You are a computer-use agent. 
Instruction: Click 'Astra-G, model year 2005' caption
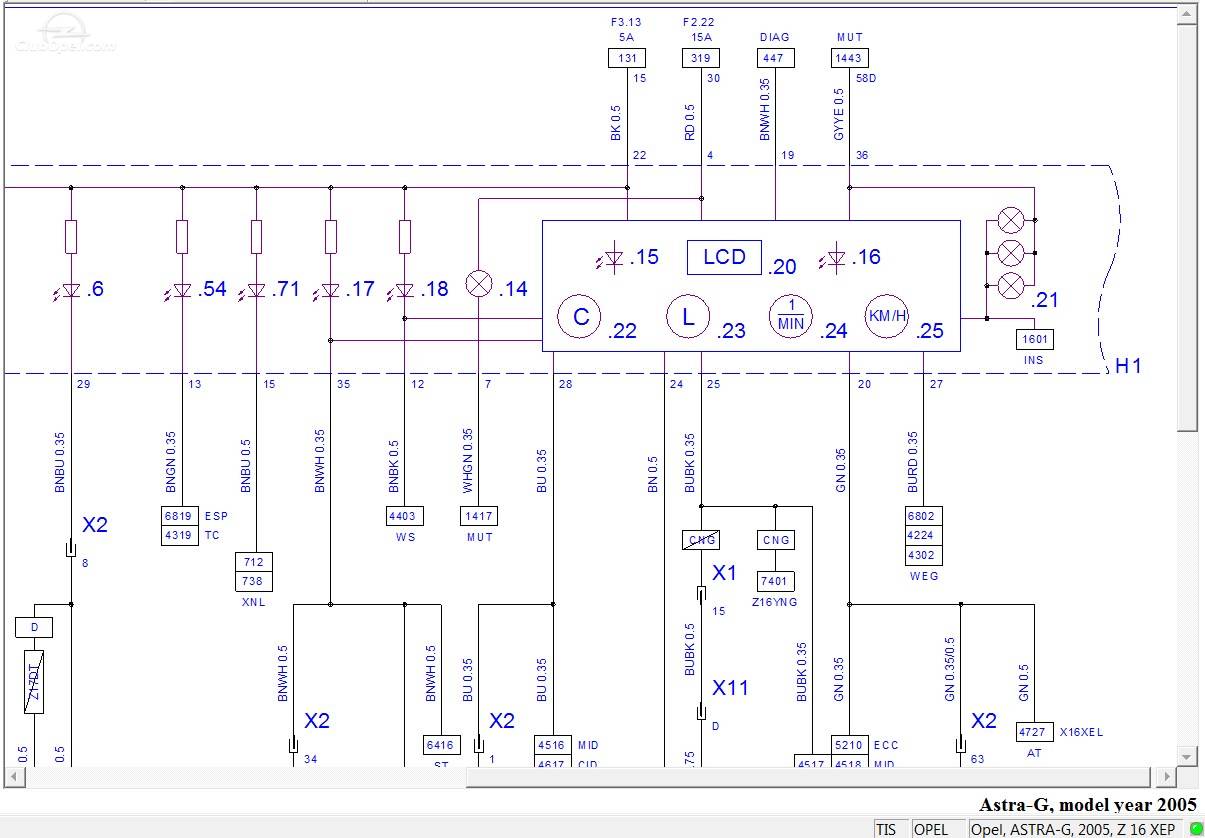pos(1087,805)
